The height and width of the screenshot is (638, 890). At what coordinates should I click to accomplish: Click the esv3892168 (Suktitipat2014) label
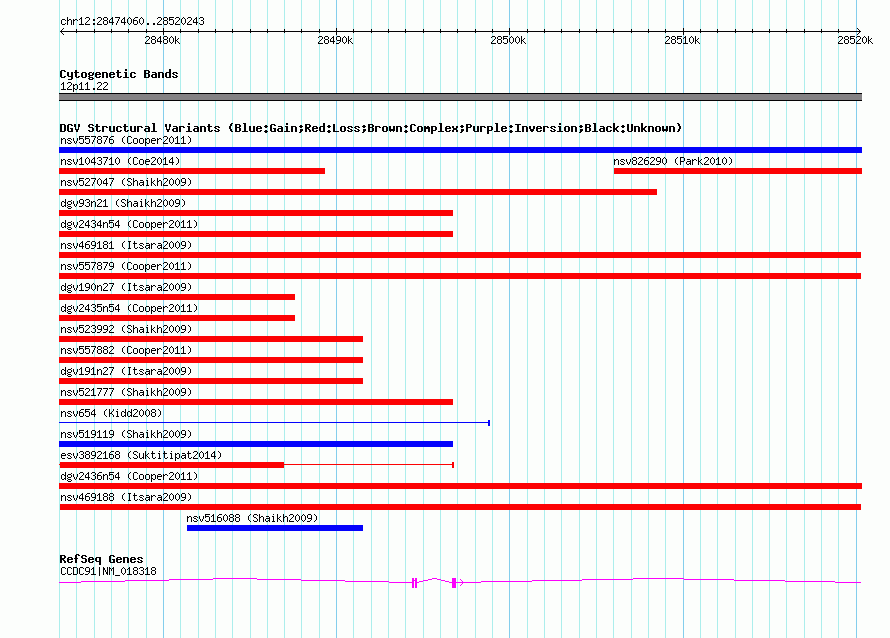click(141, 455)
